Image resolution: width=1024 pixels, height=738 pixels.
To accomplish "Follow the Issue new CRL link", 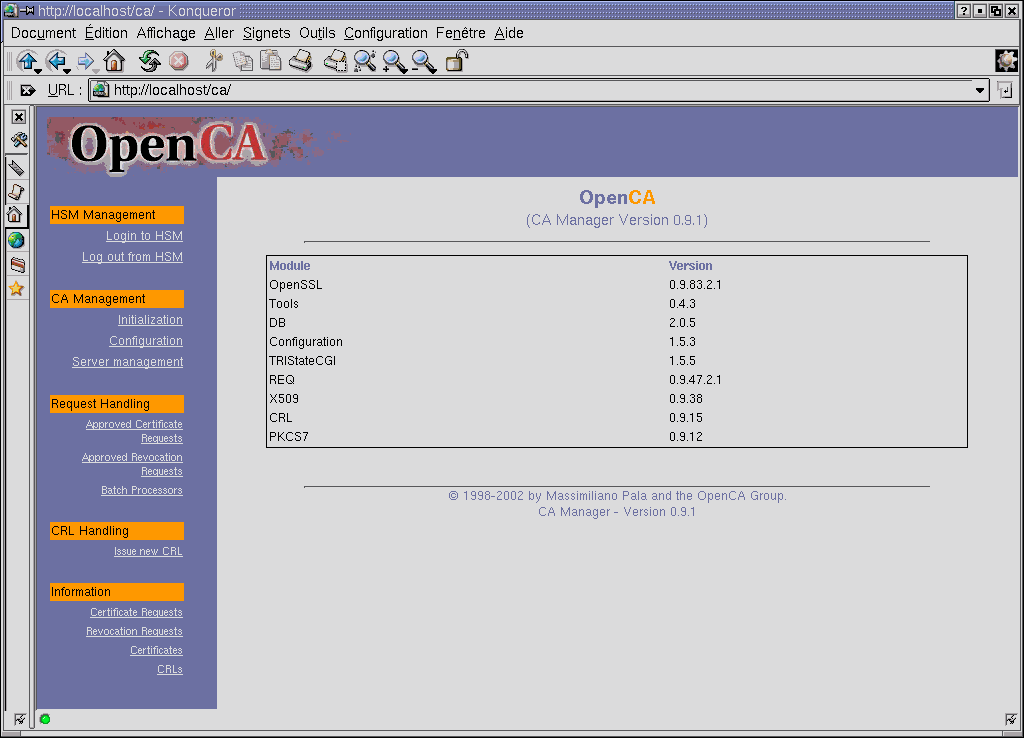I will 147,551.
